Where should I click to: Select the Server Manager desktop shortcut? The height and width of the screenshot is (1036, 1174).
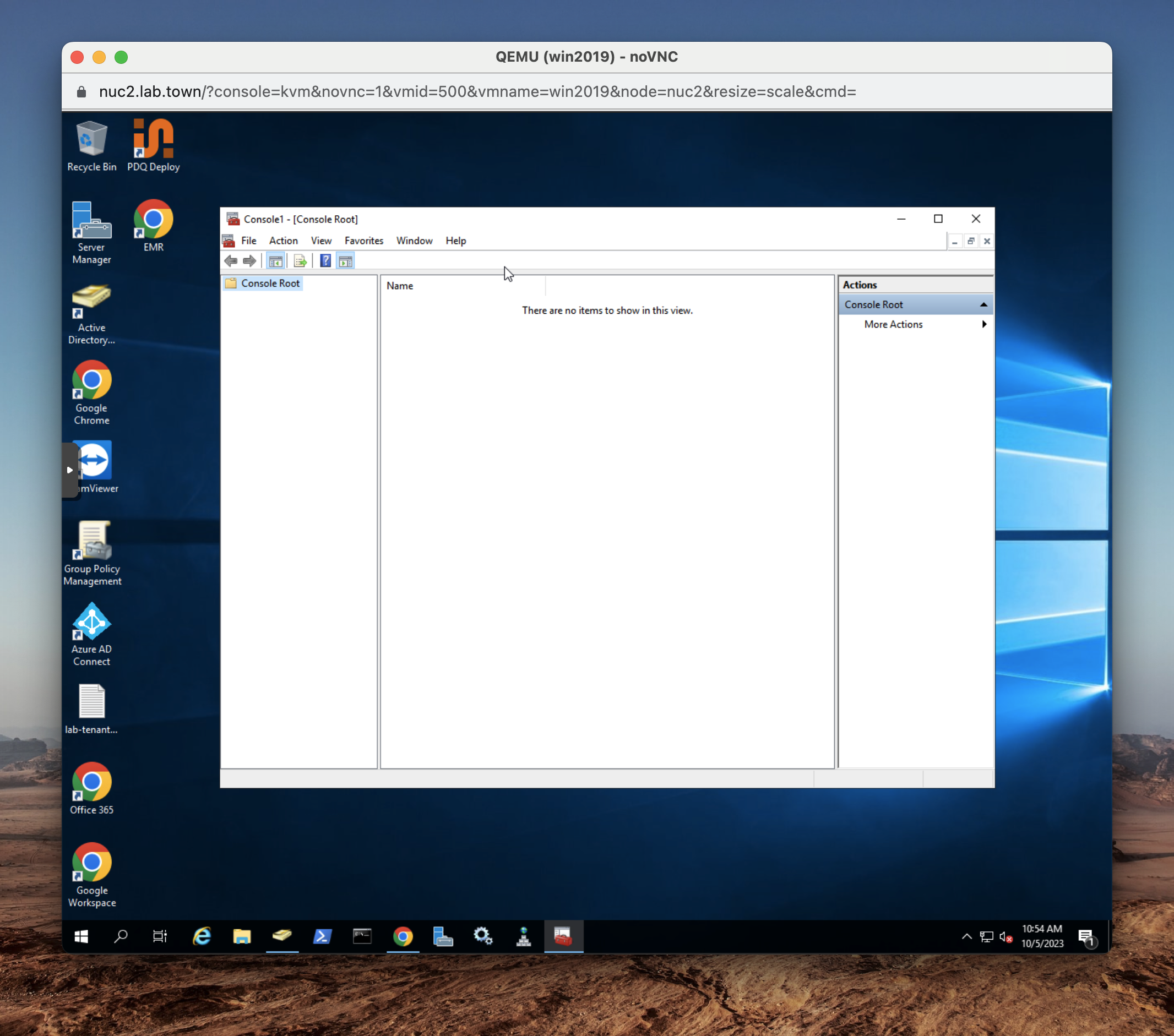(x=92, y=233)
